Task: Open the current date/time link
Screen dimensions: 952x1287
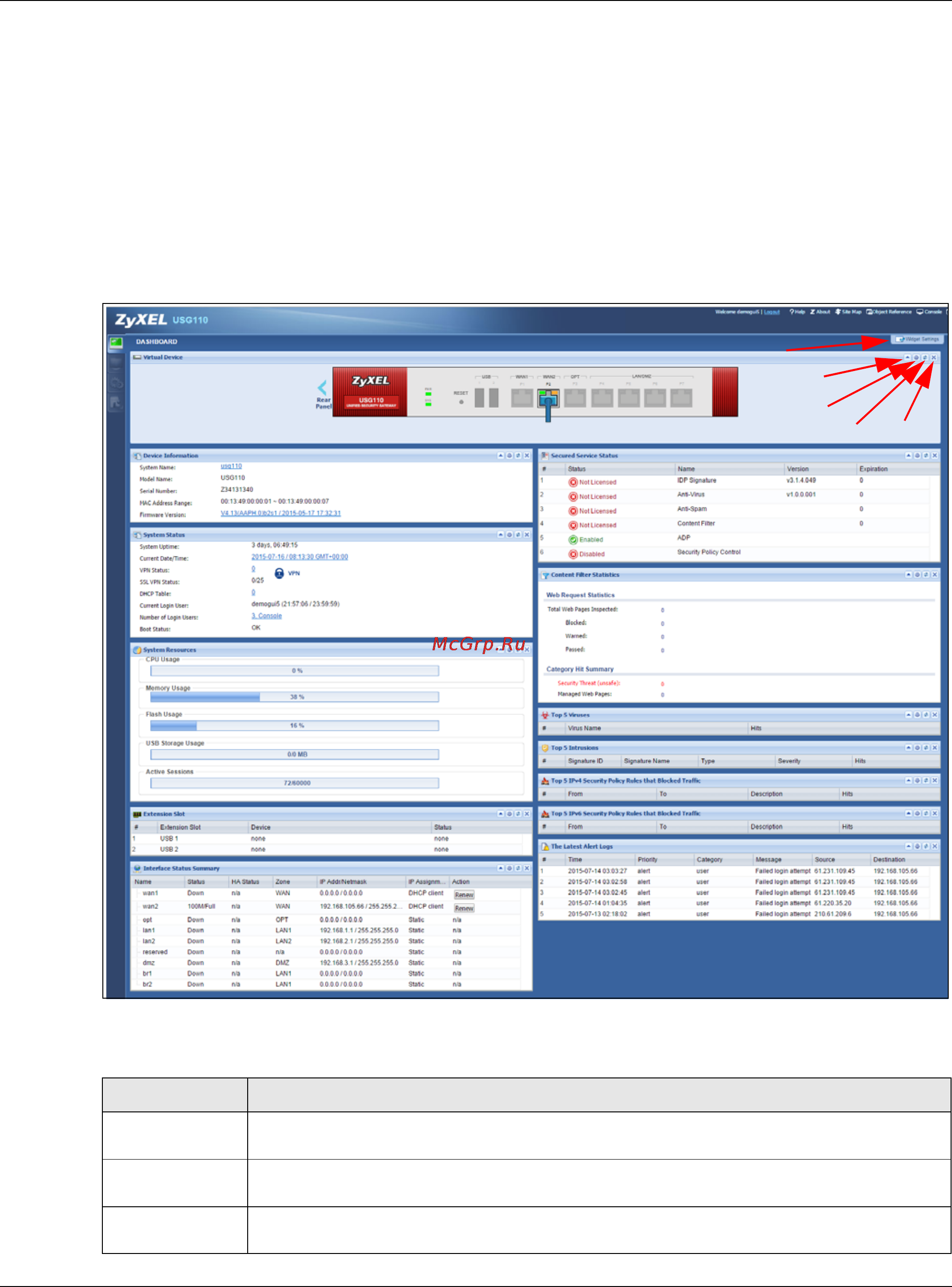Action: coord(300,557)
